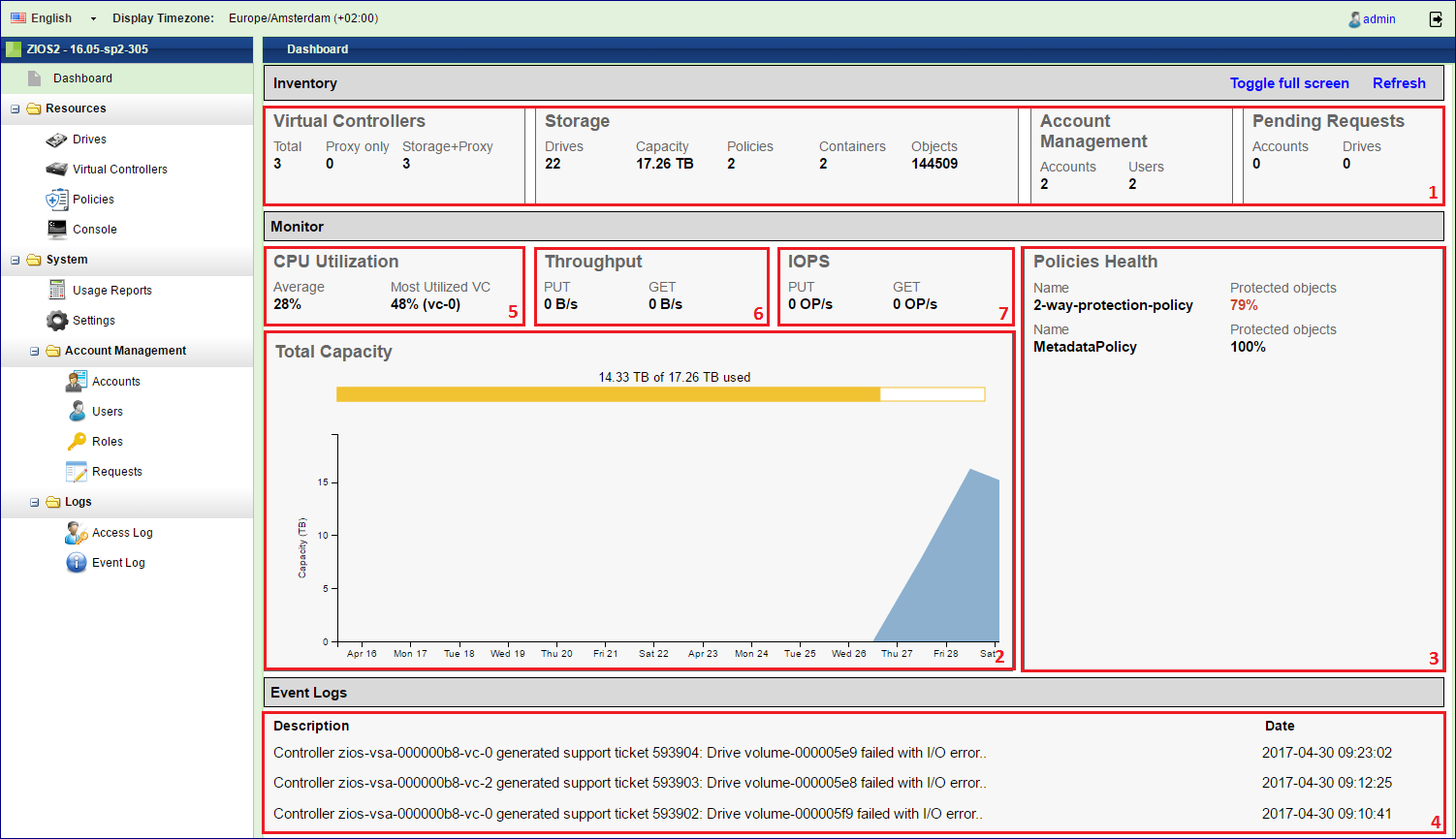Image resolution: width=1456 pixels, height=839 pixels.
Task: Click the Resources folder icon
Action: (x=34, y=109)
